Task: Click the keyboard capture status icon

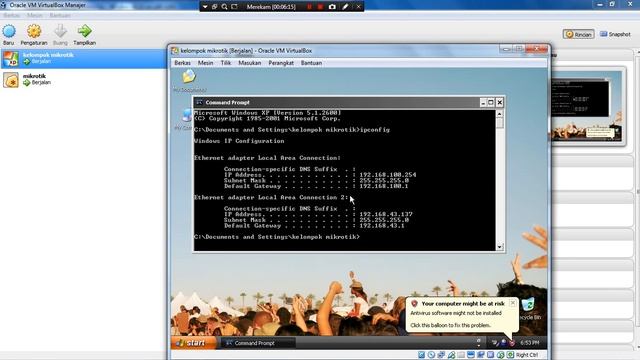Action: 510,355
